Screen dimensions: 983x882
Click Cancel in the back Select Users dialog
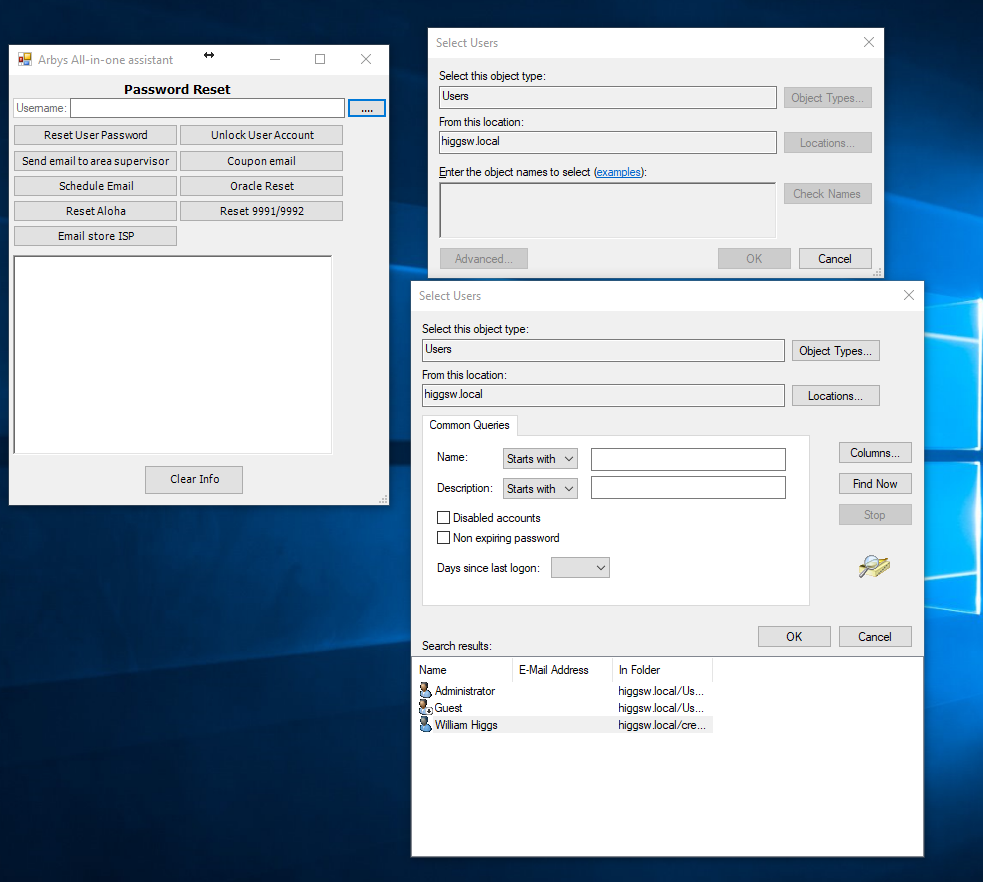click(835, 258)
